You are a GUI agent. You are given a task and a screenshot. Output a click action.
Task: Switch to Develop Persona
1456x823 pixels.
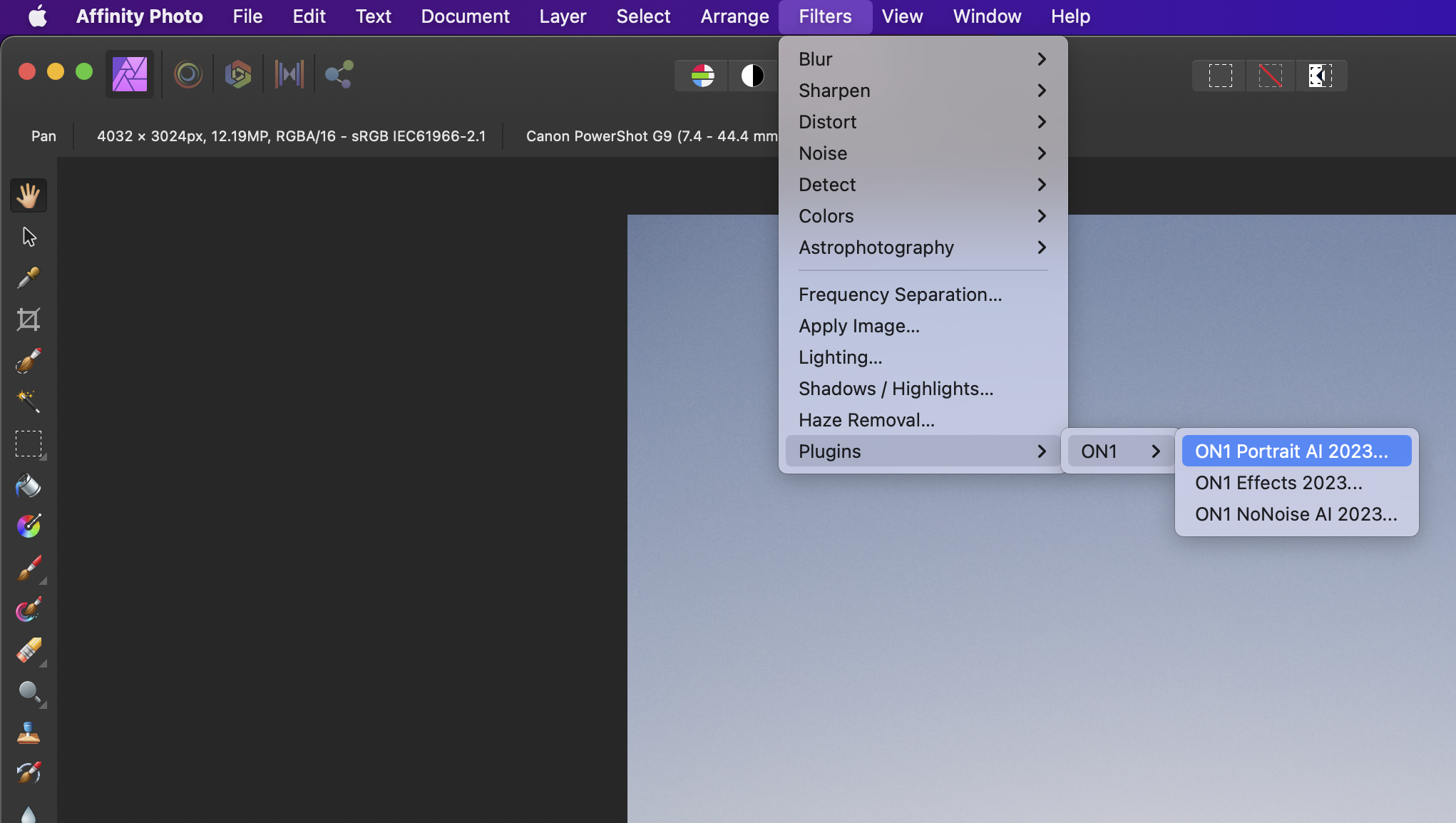pyautogui.click(x=238, y=74)
